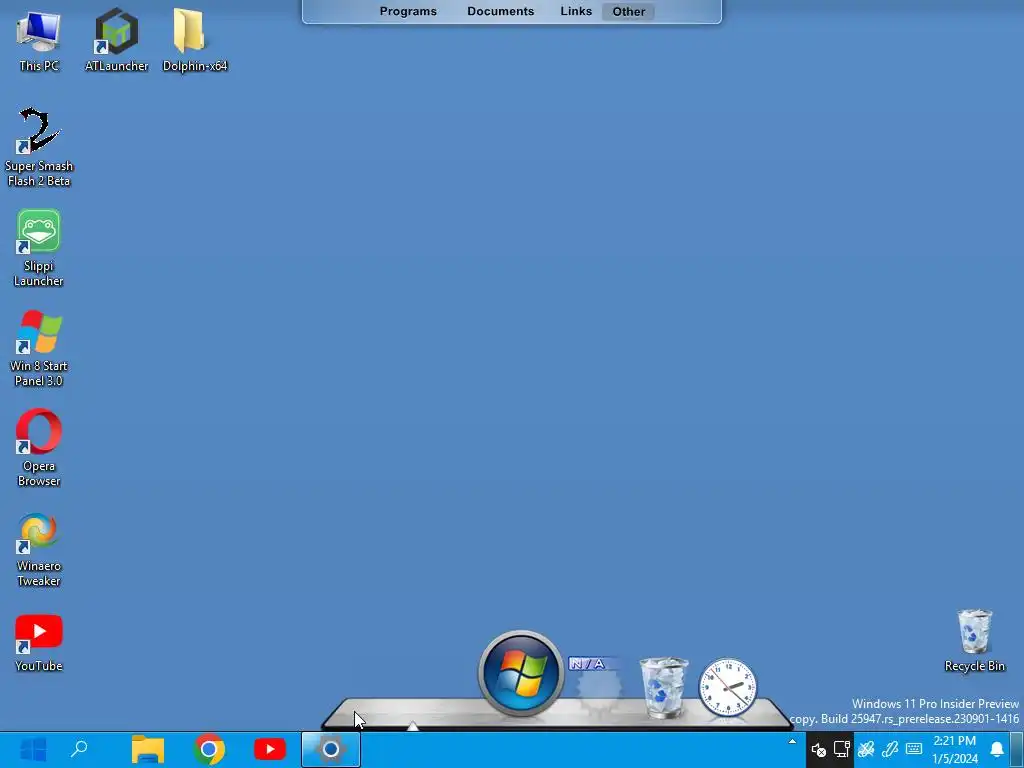Screen dimensions: 1024x768
Task: Select Win 8 Start Panel 3.0 shortcut
Action: [39, 349]
